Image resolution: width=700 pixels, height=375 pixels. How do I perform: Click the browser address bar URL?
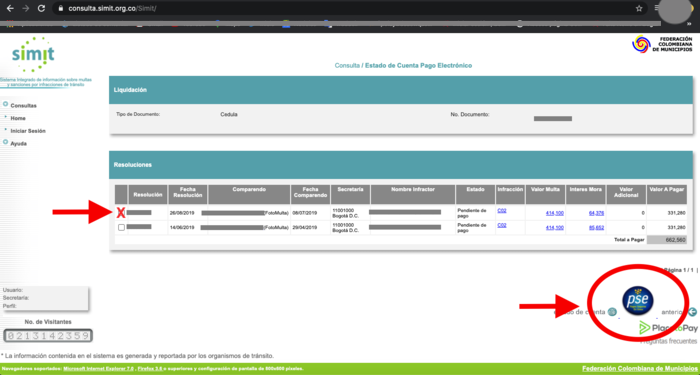[112, 8]
